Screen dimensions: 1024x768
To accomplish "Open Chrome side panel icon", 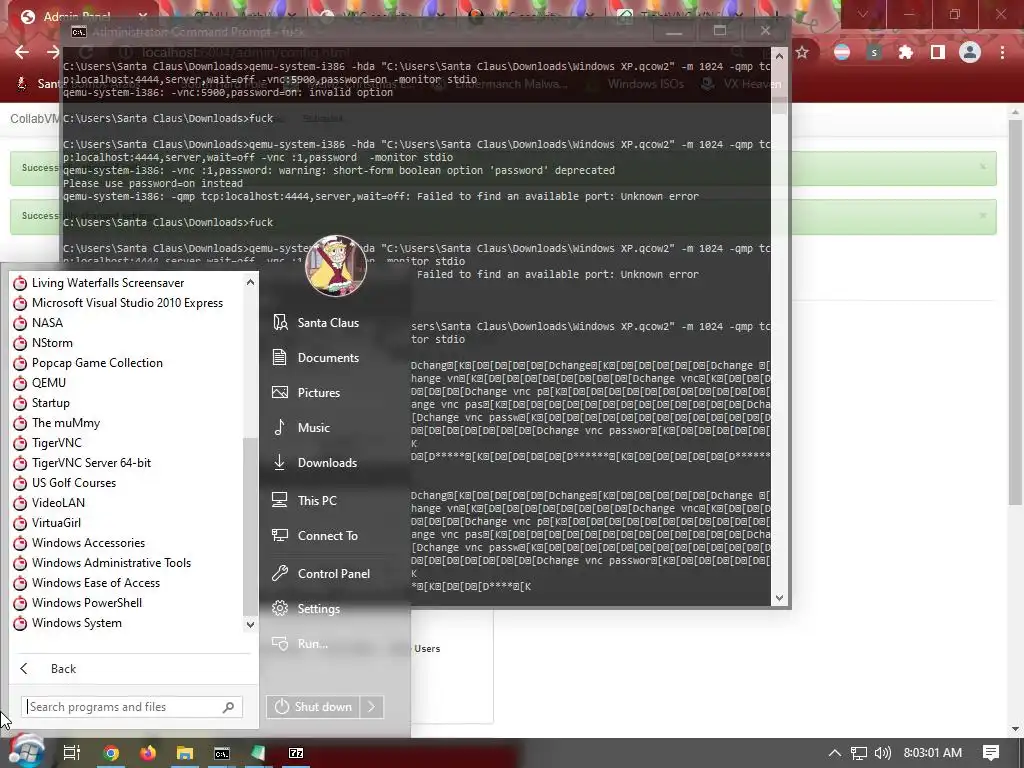I will (938, 52).
